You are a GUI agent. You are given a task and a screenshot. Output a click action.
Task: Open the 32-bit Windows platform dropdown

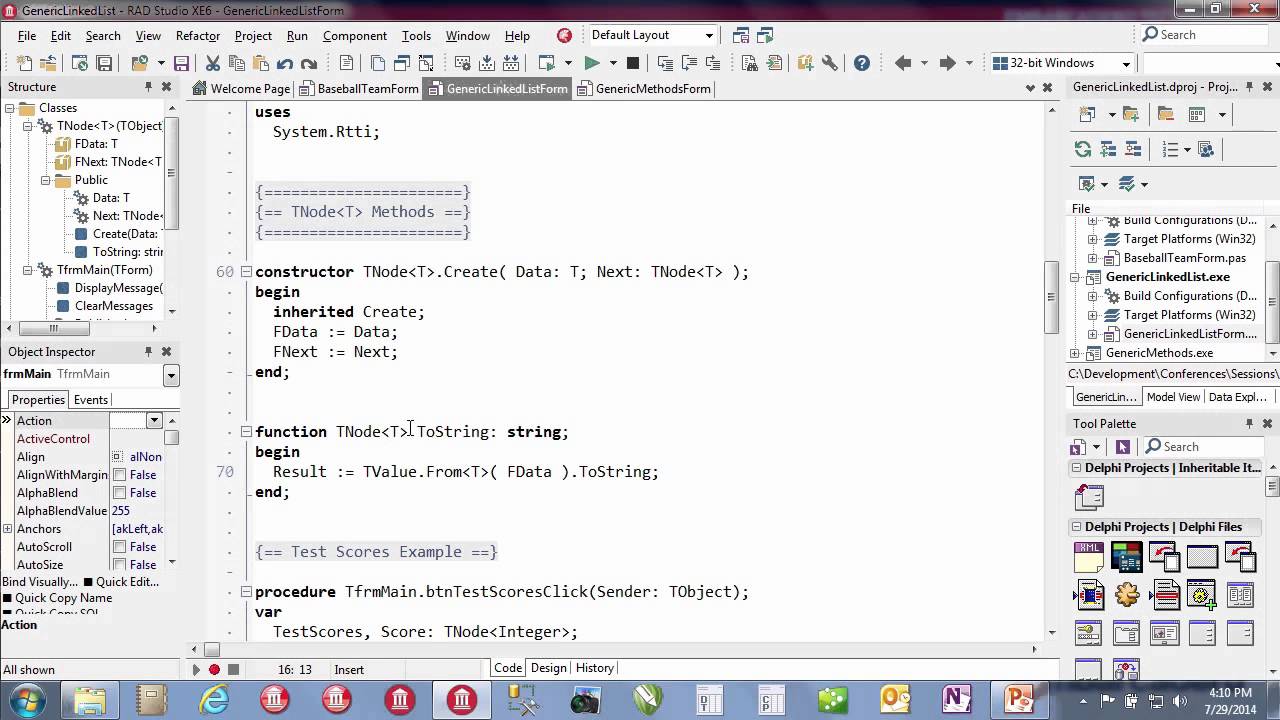pyautogui.click(x=1126, y=63)
